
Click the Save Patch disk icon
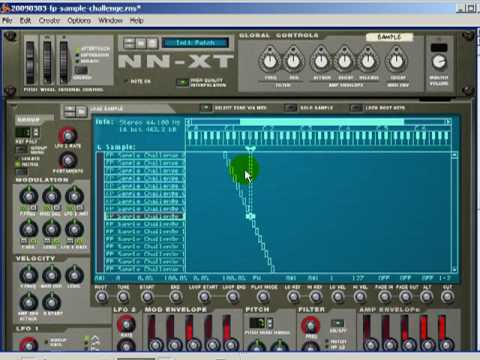(x=152, y=43)
